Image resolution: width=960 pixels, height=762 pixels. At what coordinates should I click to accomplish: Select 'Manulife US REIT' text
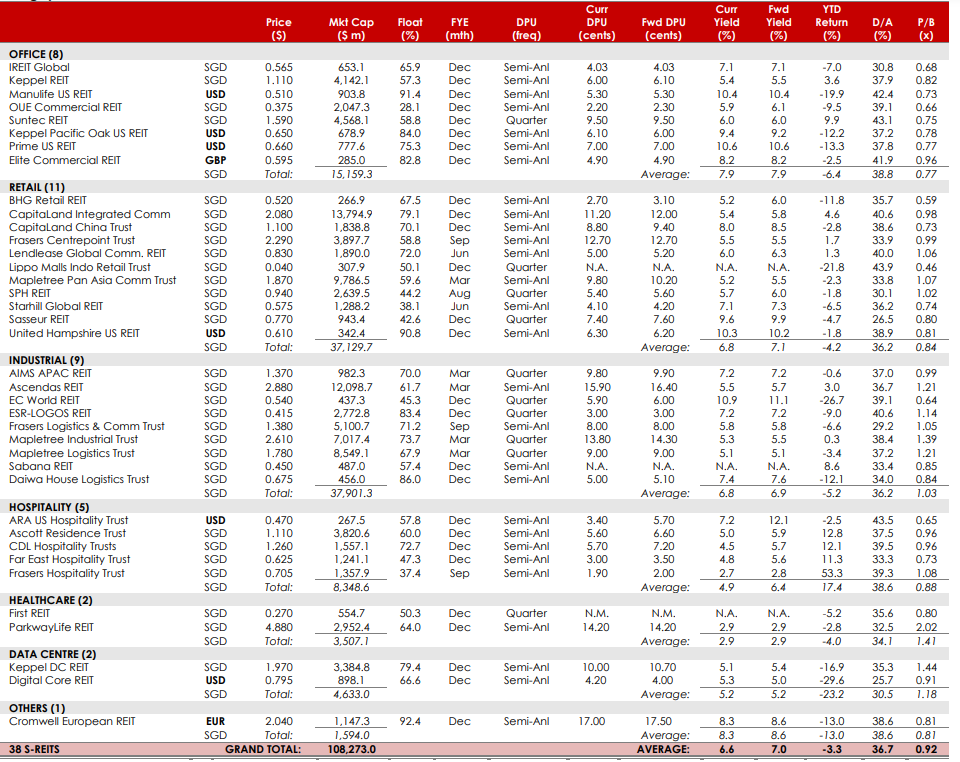click(50, 94)
